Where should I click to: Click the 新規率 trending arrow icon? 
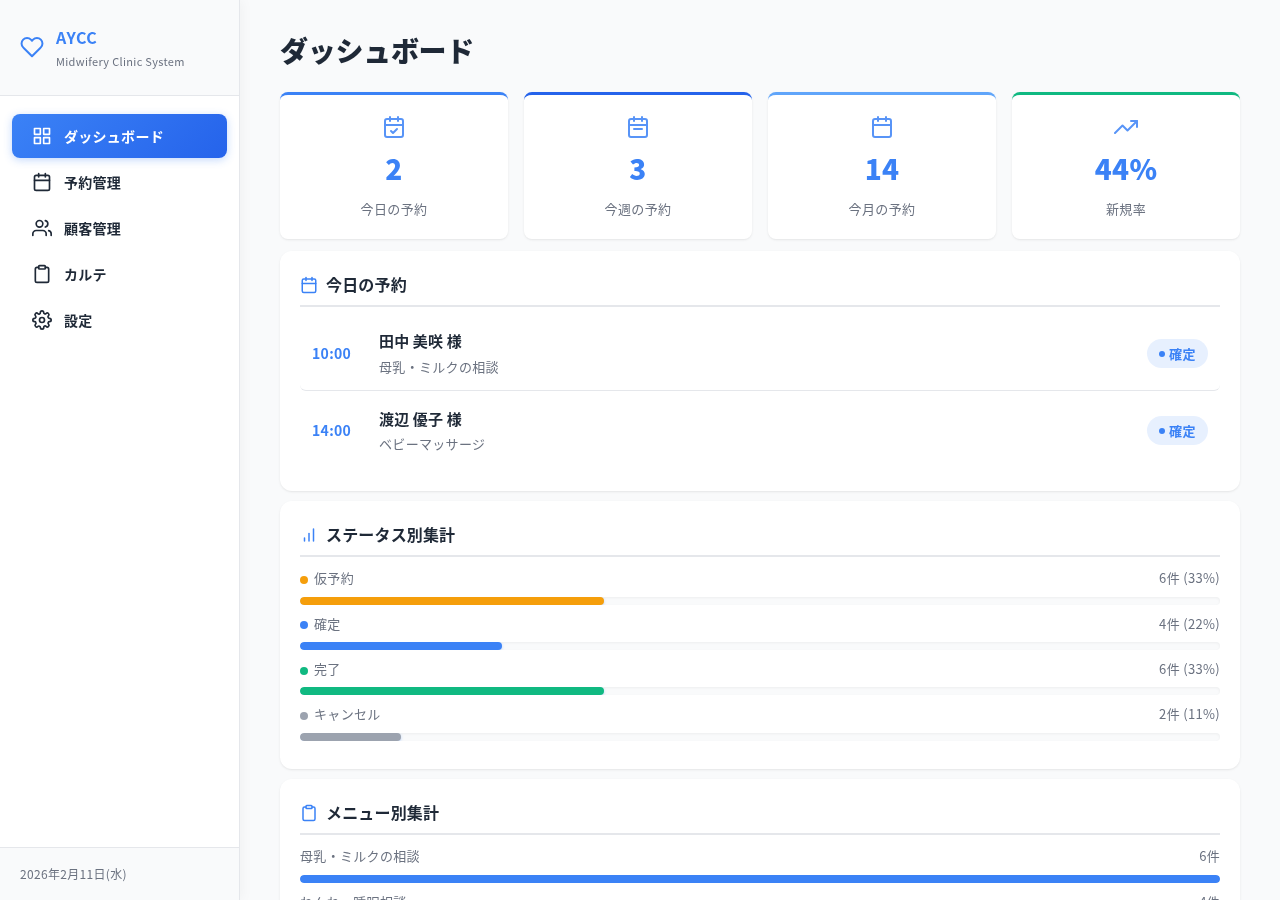coord(1125,127)
